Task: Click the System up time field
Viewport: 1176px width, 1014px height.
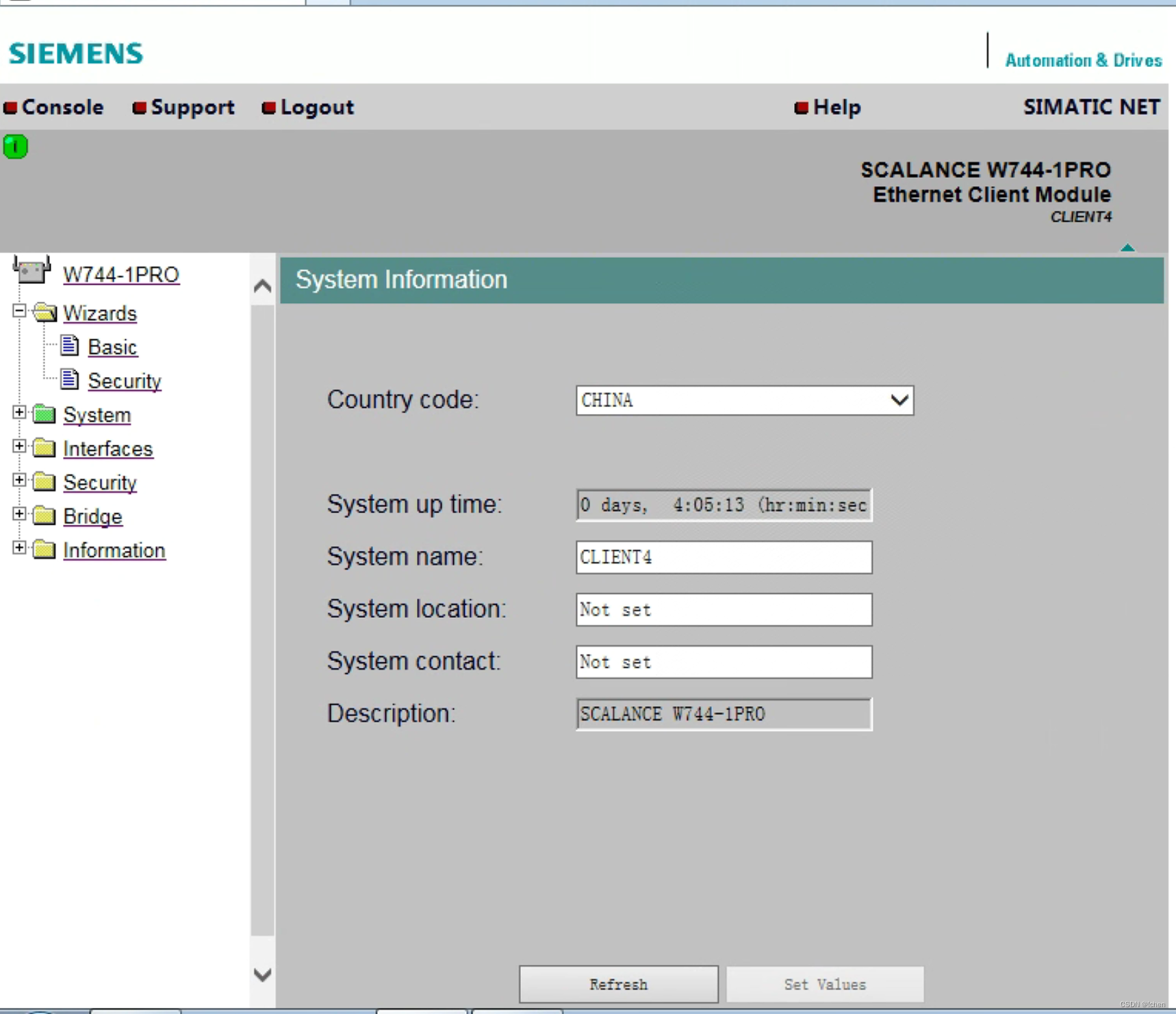Action: pos(724,505)
